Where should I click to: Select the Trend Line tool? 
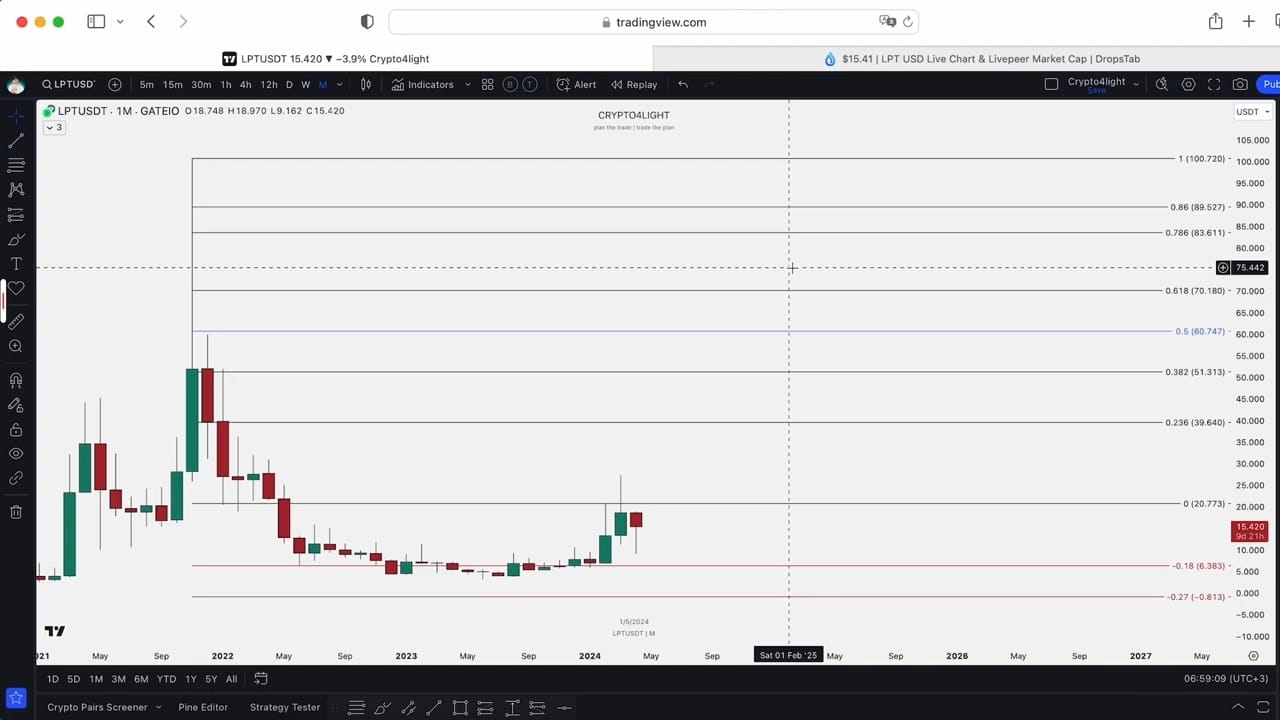pyautogui.click(x=15, y=141)
